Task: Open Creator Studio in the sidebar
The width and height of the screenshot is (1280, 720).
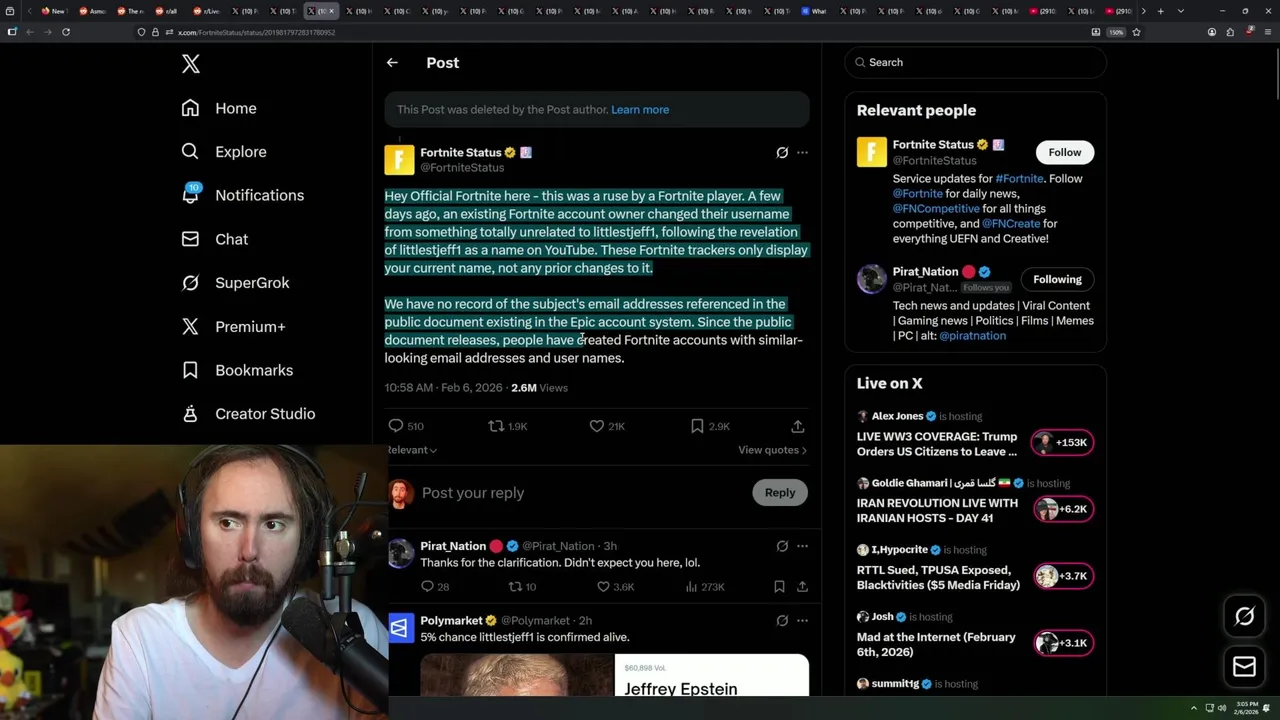Action: pos(248,414)
